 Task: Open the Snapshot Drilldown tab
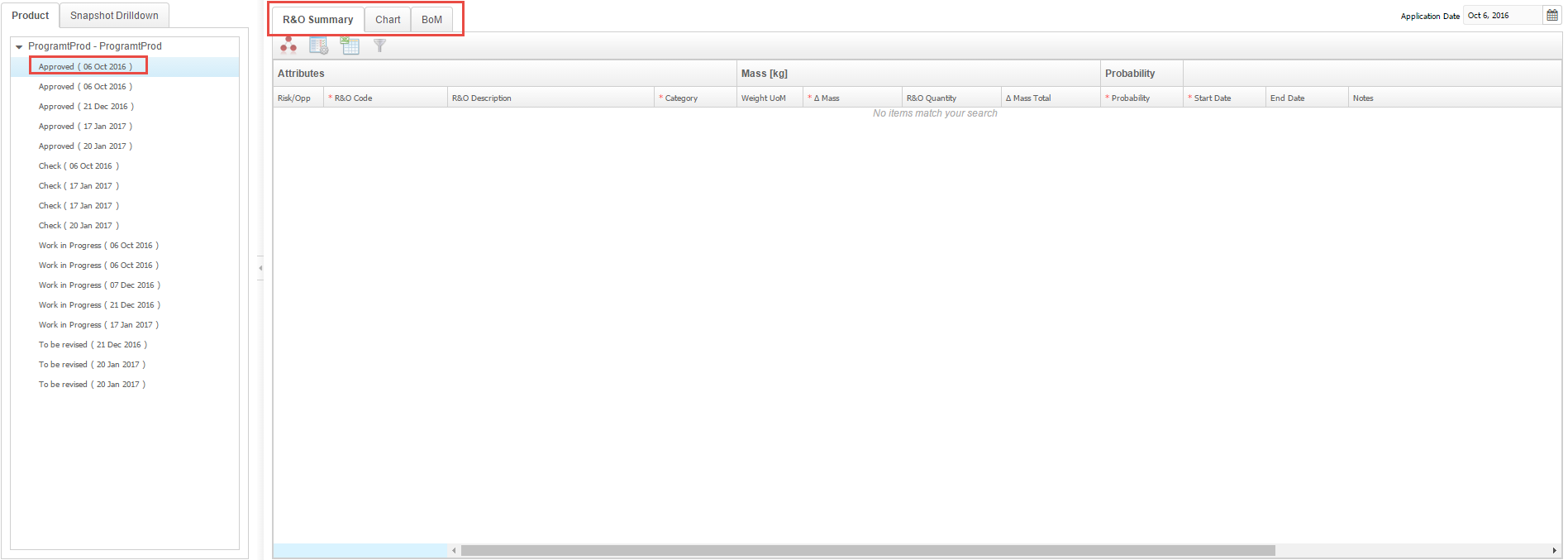tap(114, 16)
